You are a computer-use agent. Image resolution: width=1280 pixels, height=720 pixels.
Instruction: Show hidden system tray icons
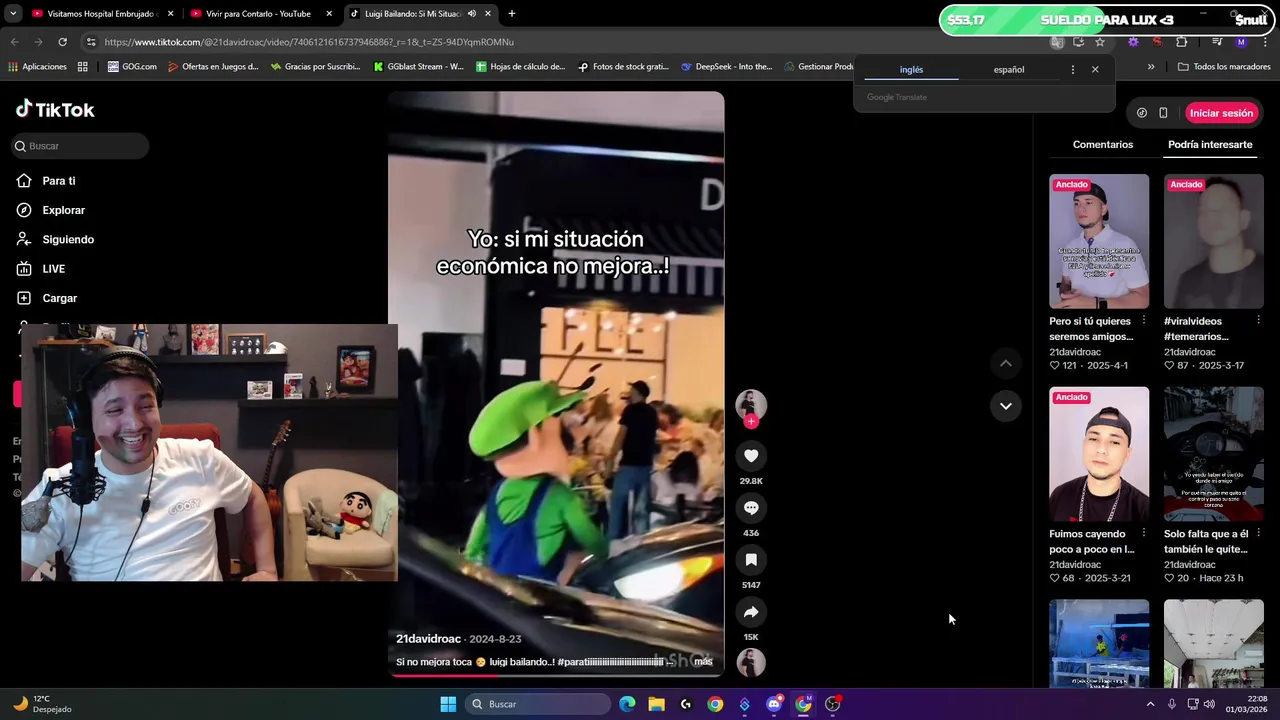point(1150,704)
